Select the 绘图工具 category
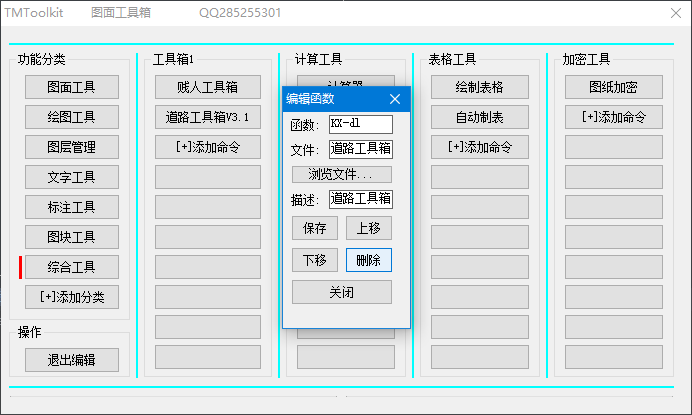Viewport: 692px width, 415px height. point(71,117)
